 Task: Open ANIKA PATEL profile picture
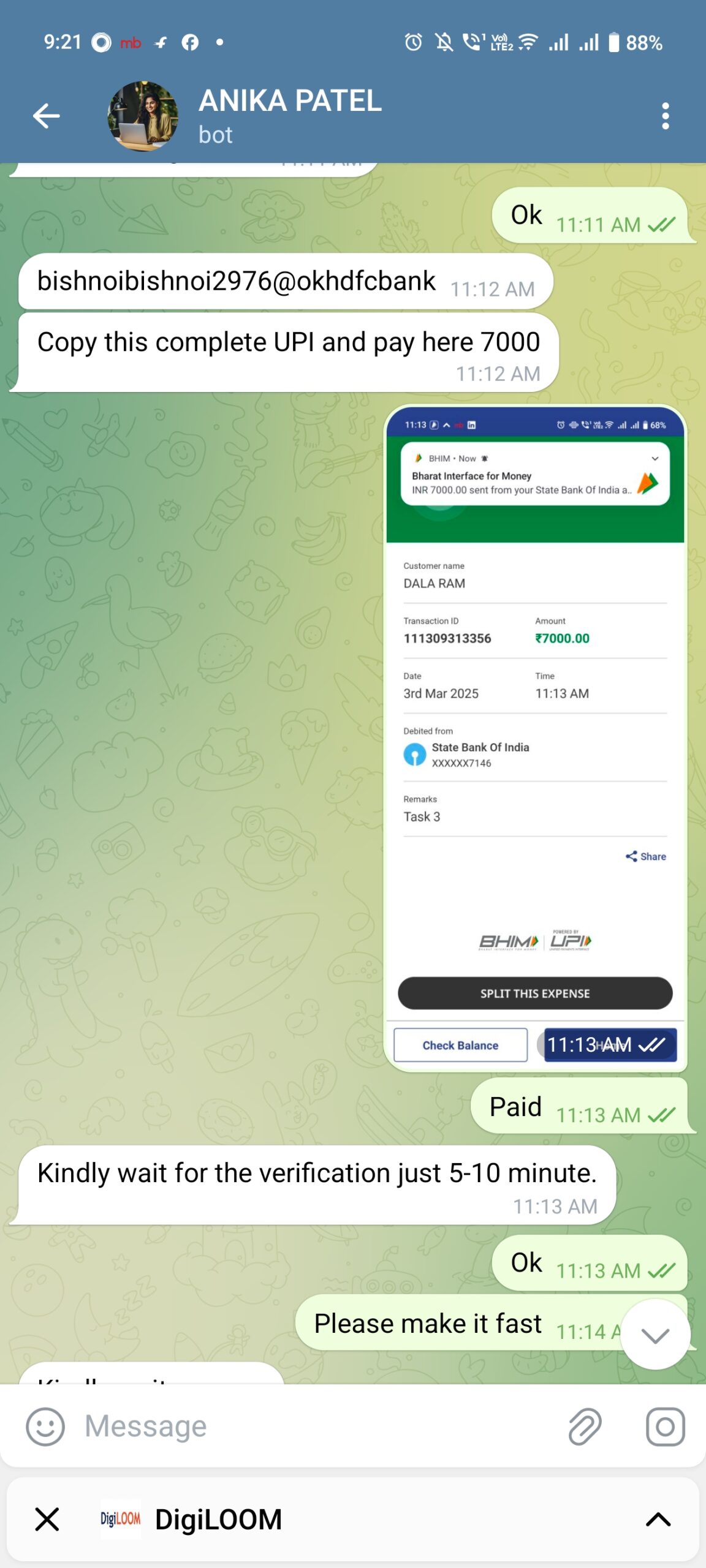coord(143,116)
